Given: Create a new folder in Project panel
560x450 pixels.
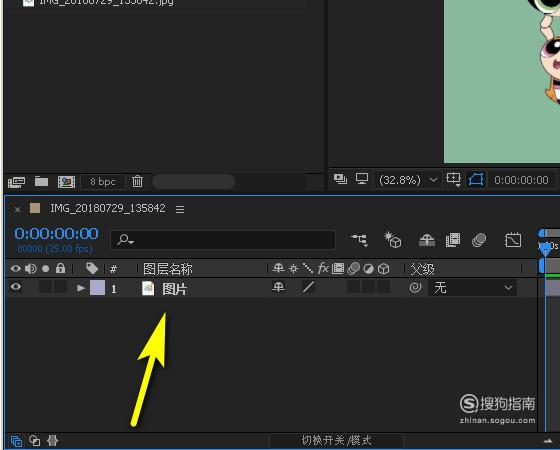Looking at the screenshot, I should 41,181.
